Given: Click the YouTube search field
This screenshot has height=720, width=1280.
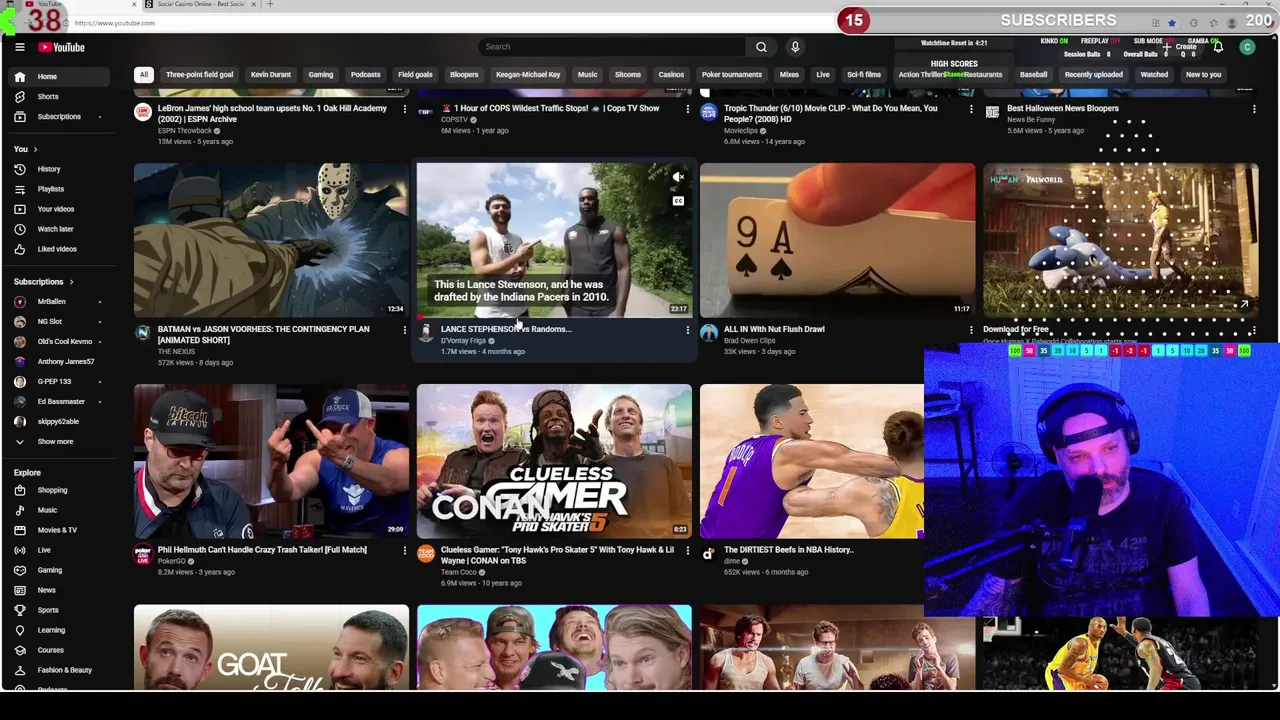Looking at the screenshot, I should pos(612,47).
